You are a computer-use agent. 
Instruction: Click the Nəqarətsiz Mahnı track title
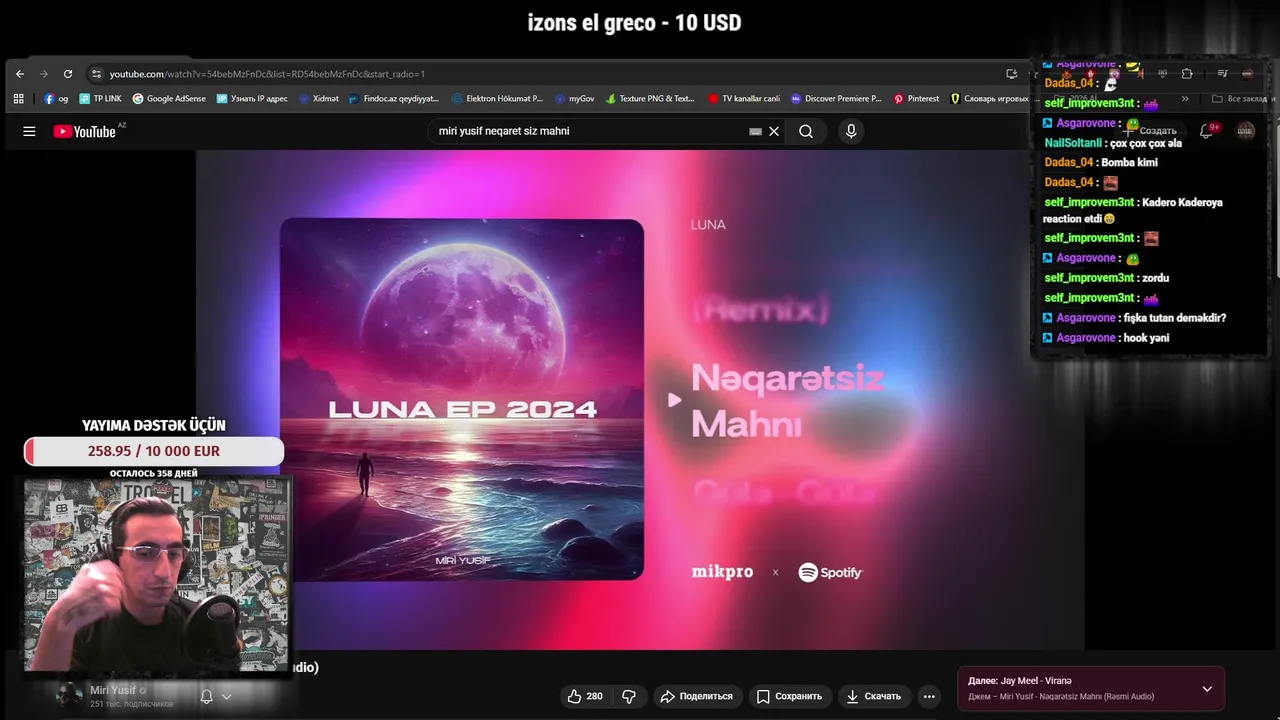[x=787, y=401]
